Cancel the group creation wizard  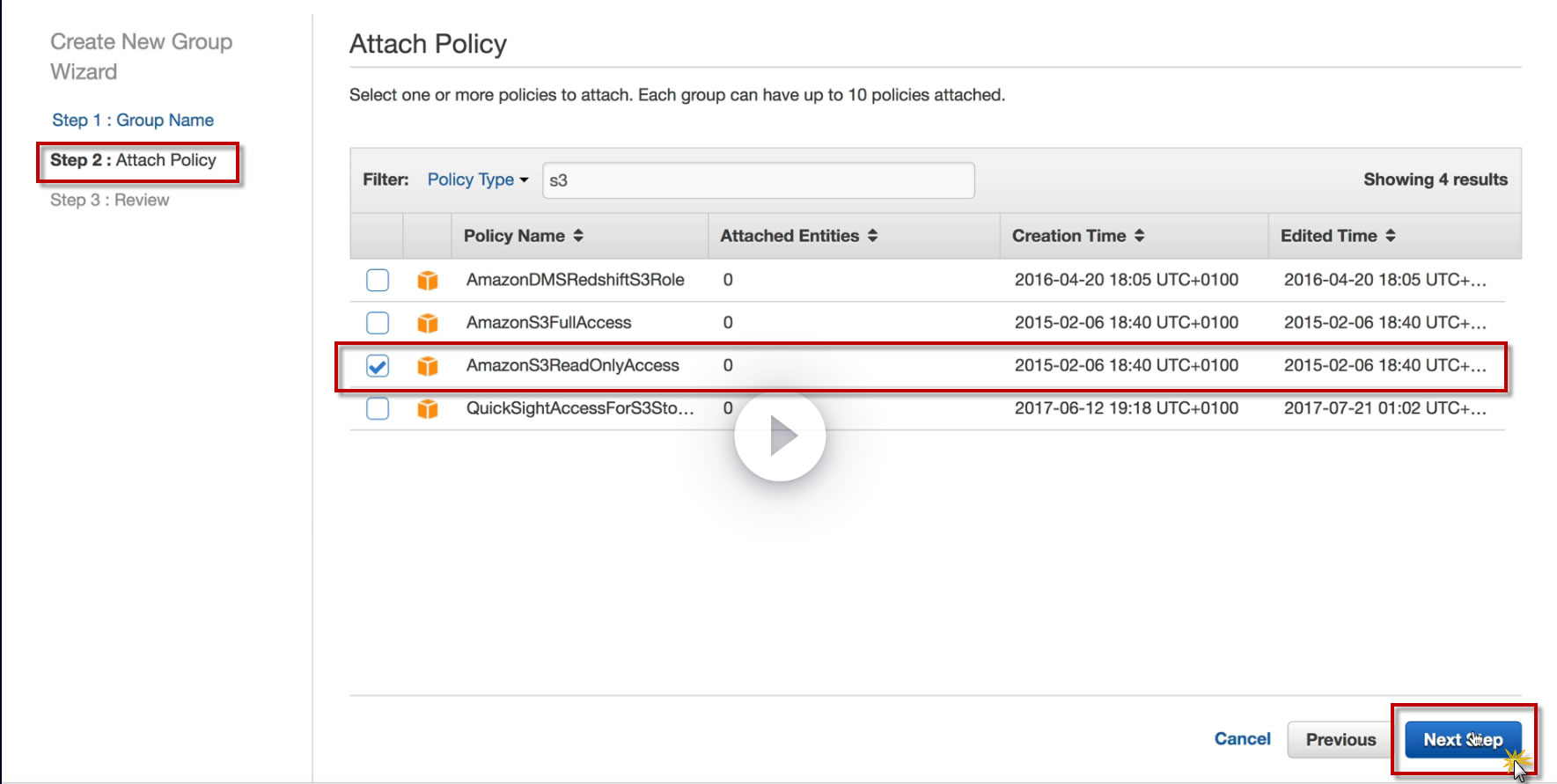coord(1242,739)
